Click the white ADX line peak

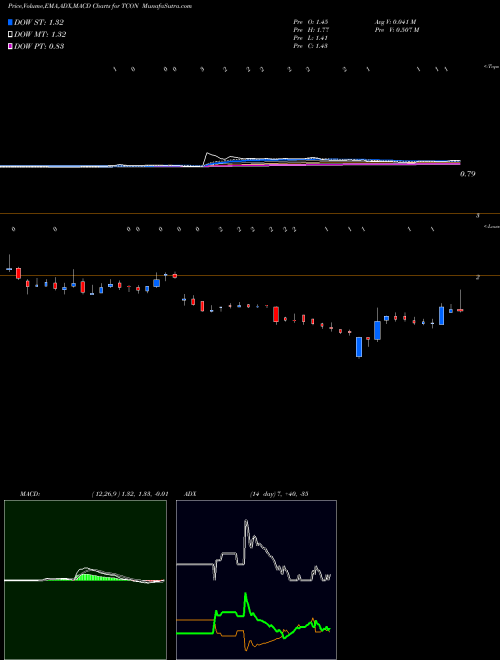tap(246, 523)
